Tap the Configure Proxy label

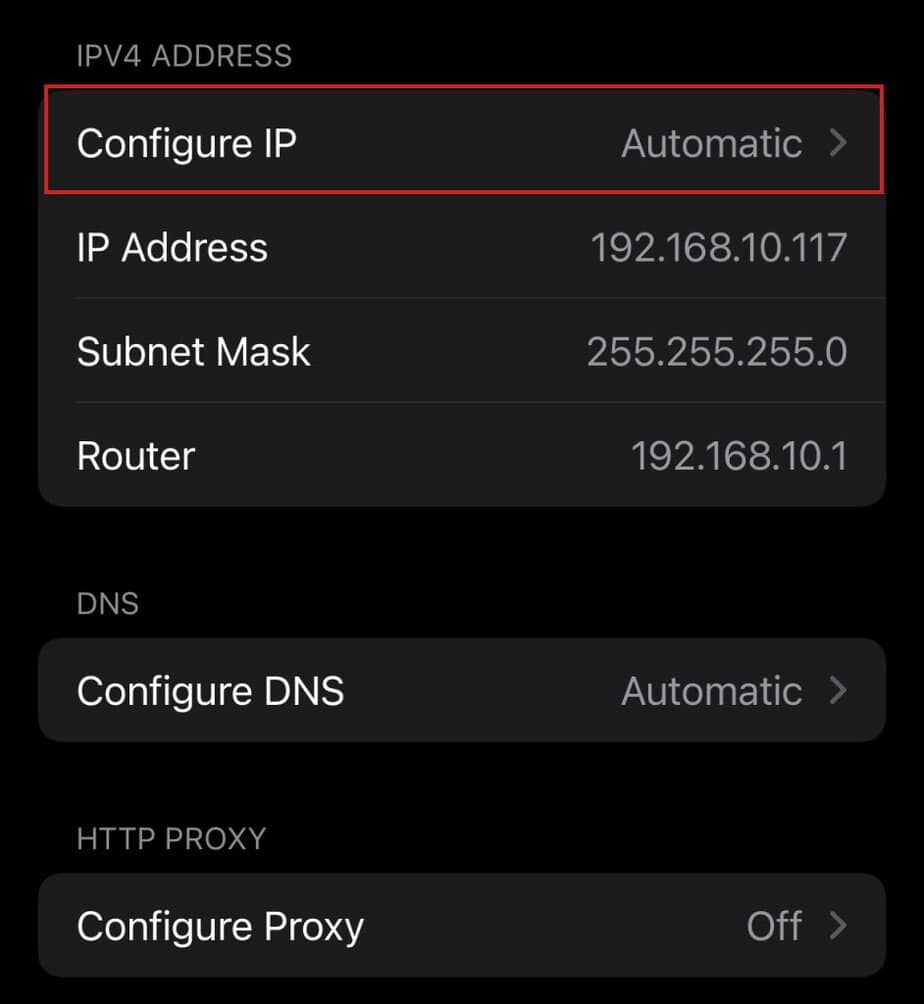pos(220,926)
